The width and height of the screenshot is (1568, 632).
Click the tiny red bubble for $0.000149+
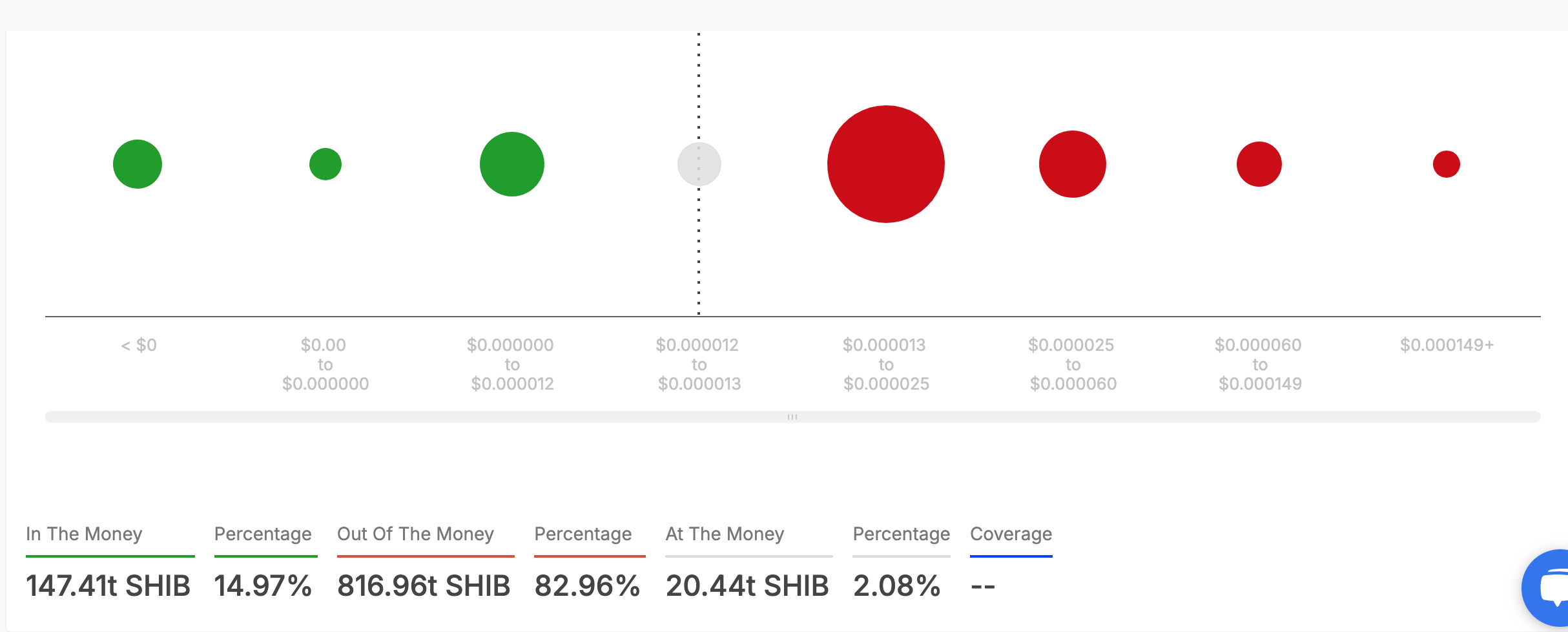pyautogui.click(x=1446, y=164)
